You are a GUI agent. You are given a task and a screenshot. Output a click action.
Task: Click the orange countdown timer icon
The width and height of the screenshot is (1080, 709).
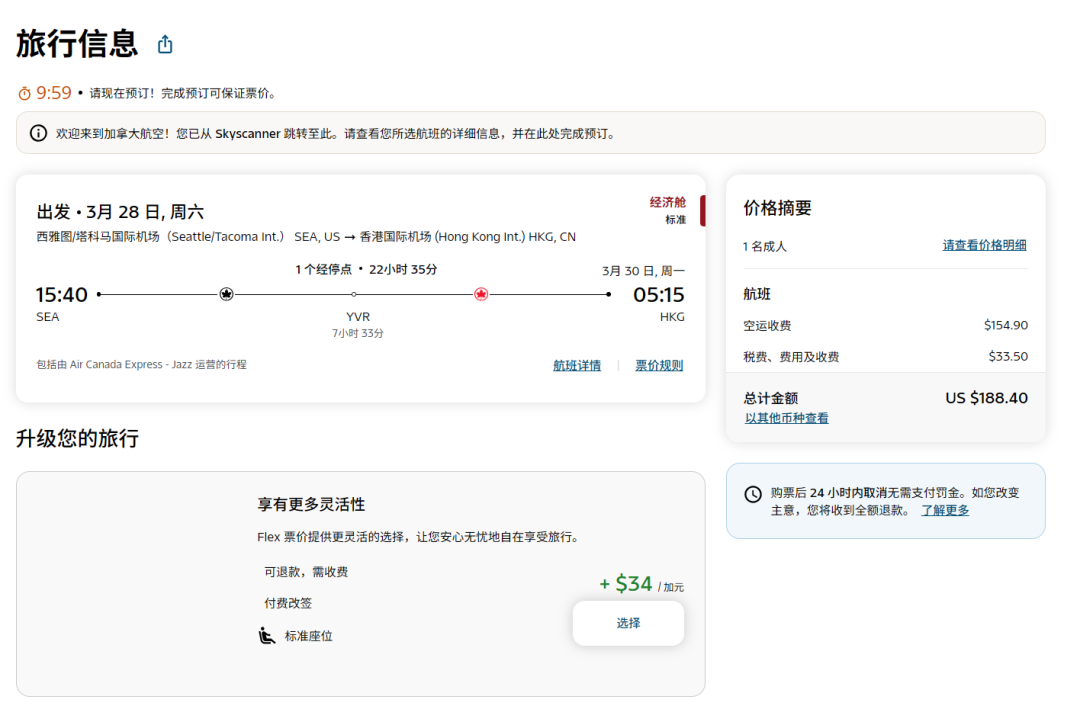pyautogui.click(x=24, y=93)
